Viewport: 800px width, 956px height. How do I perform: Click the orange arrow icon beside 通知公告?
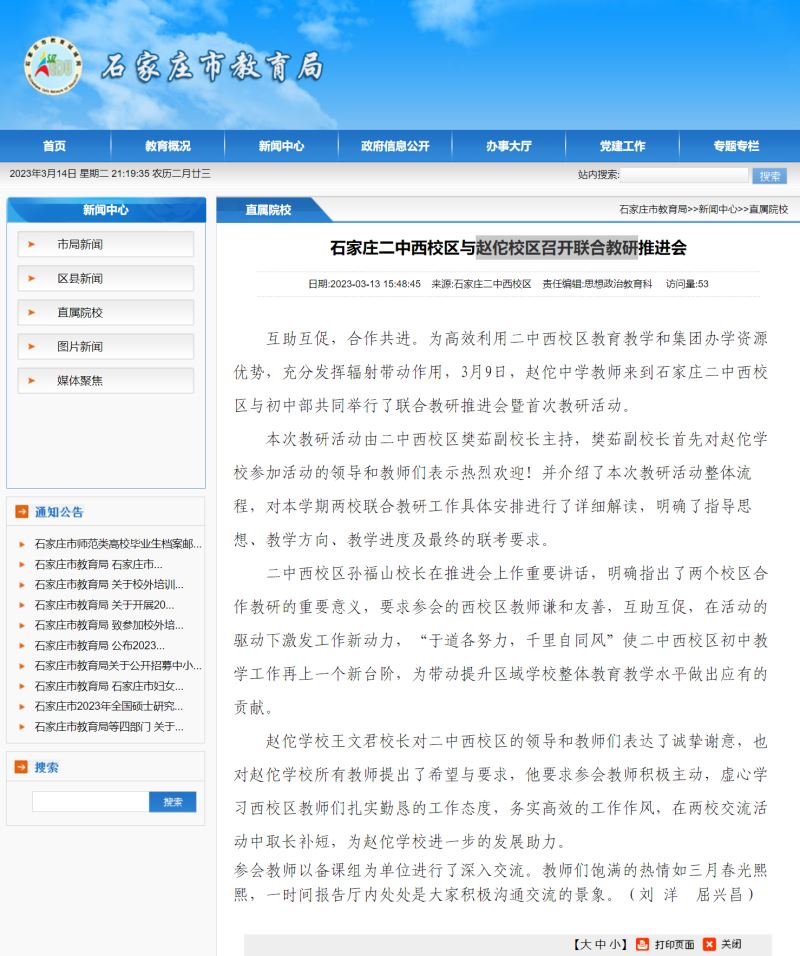pyautogui.click(x=22, y=512)
